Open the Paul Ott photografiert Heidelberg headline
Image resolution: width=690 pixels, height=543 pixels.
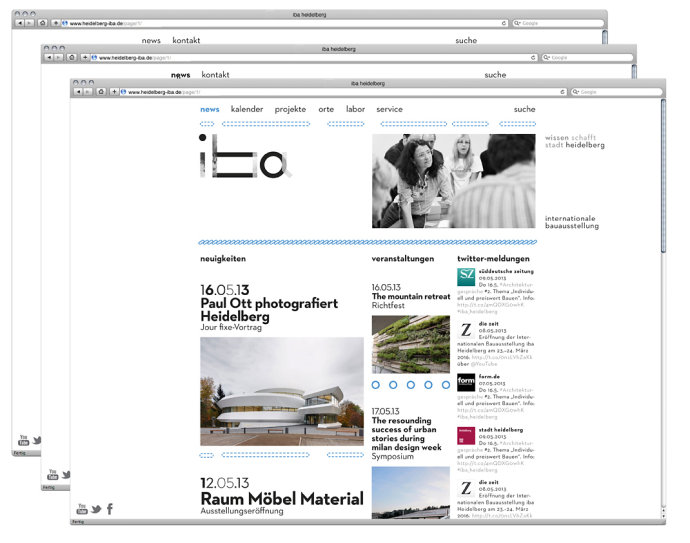point(269,310)
